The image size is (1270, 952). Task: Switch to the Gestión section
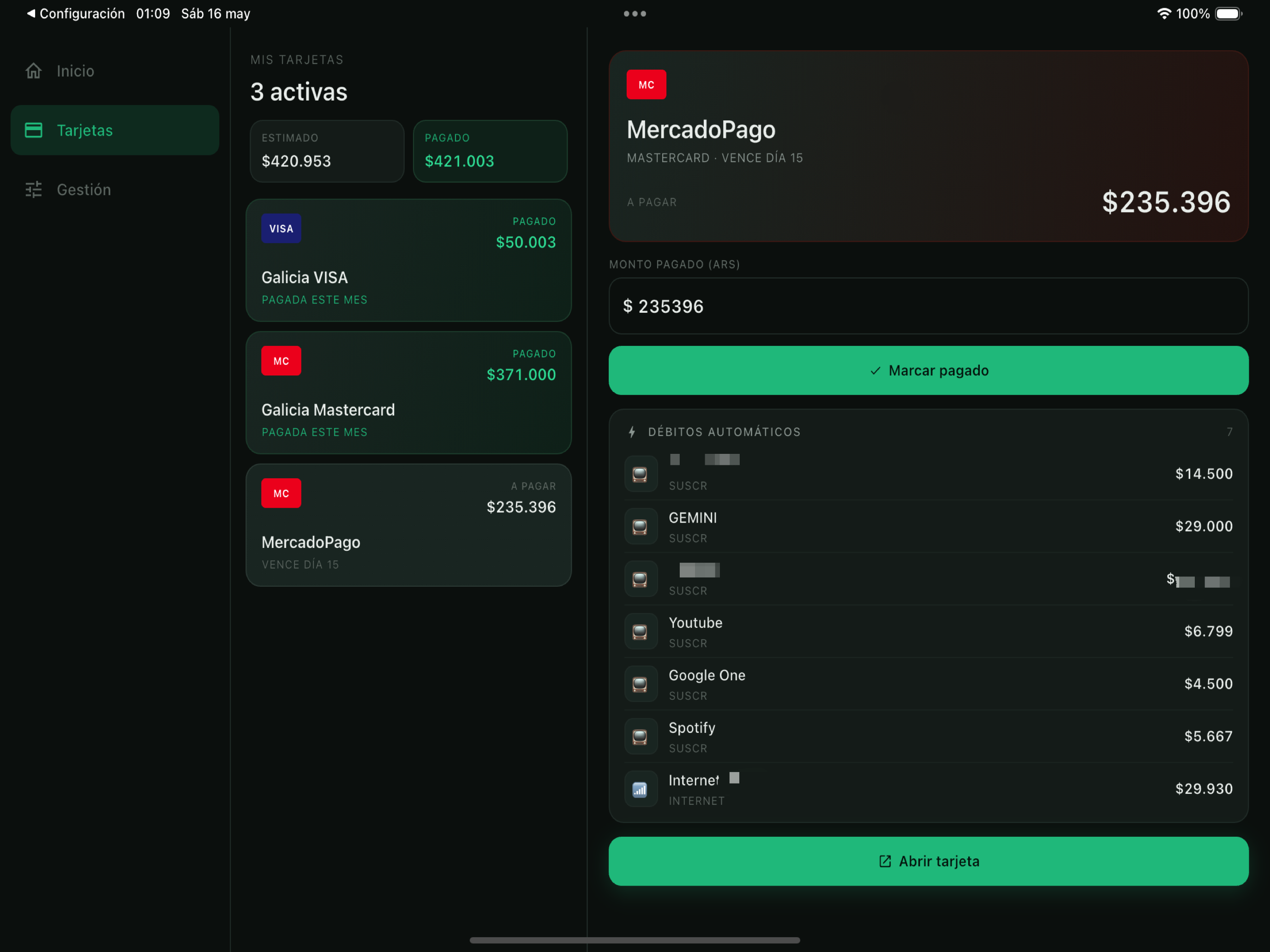tap(115, 190)
